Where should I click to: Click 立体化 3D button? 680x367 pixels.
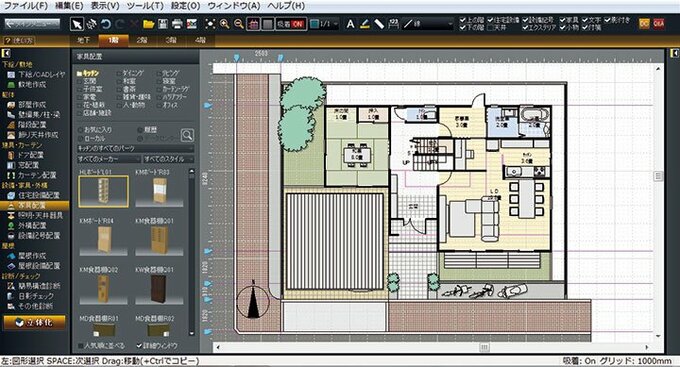click(34, 322)
